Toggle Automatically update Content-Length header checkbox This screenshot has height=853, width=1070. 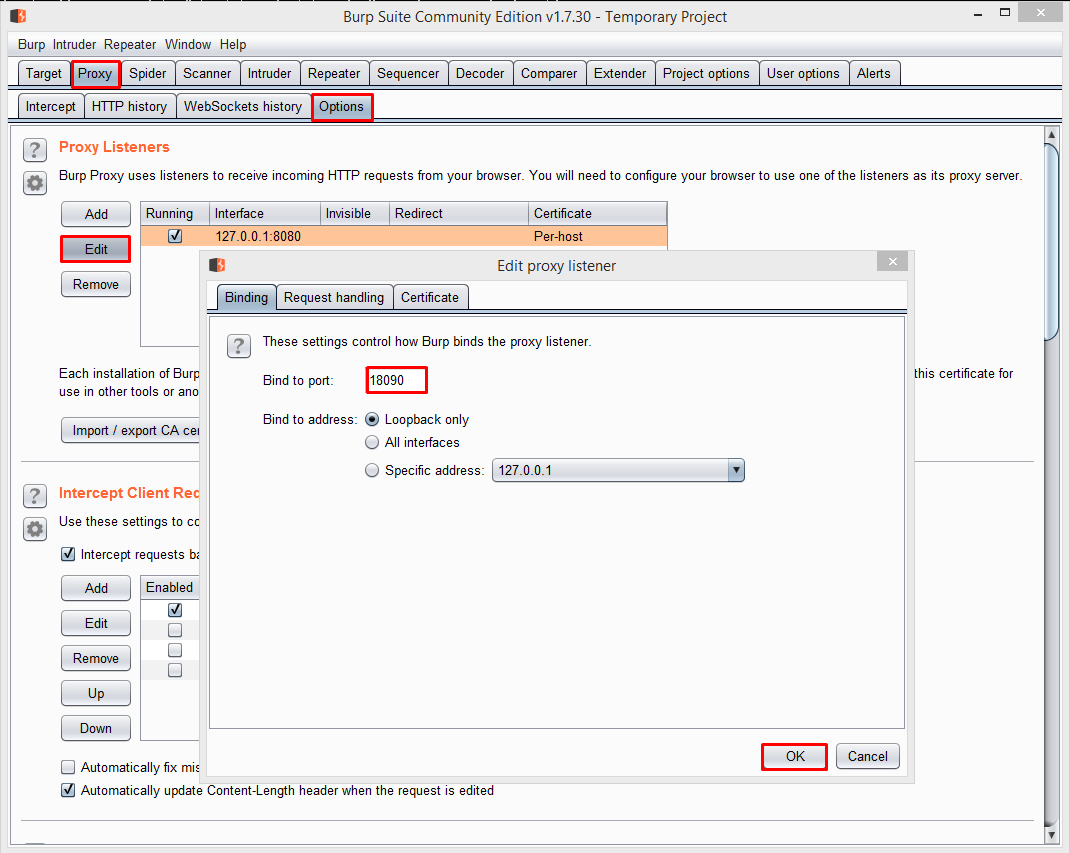[68, 790]
